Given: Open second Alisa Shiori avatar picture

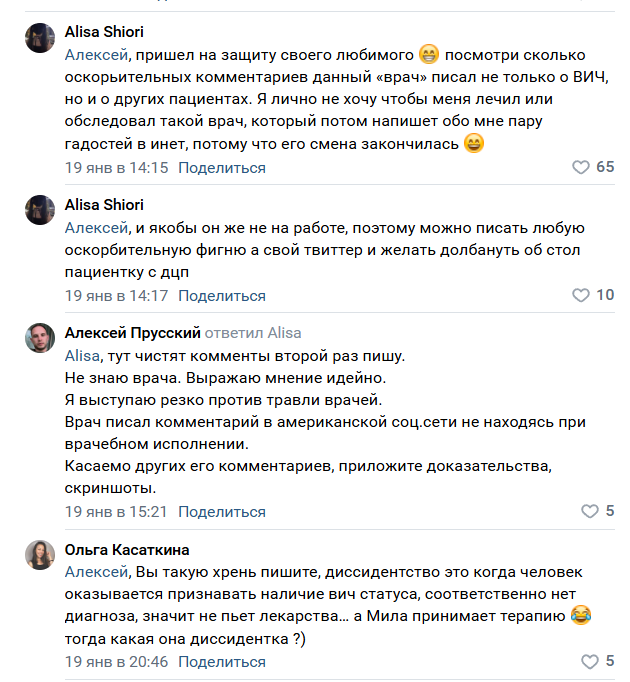Looking at the screenshot, I should coord(40,211).
